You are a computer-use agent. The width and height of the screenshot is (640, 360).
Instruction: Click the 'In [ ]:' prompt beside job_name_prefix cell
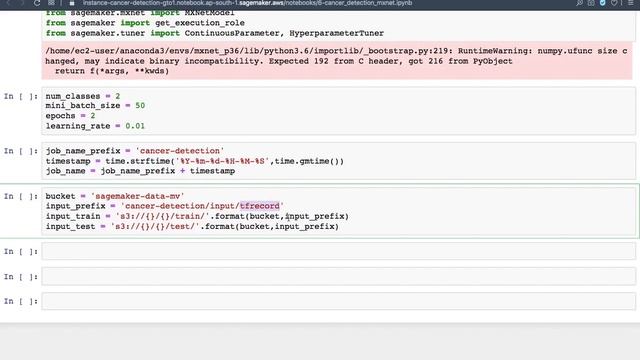21,151
